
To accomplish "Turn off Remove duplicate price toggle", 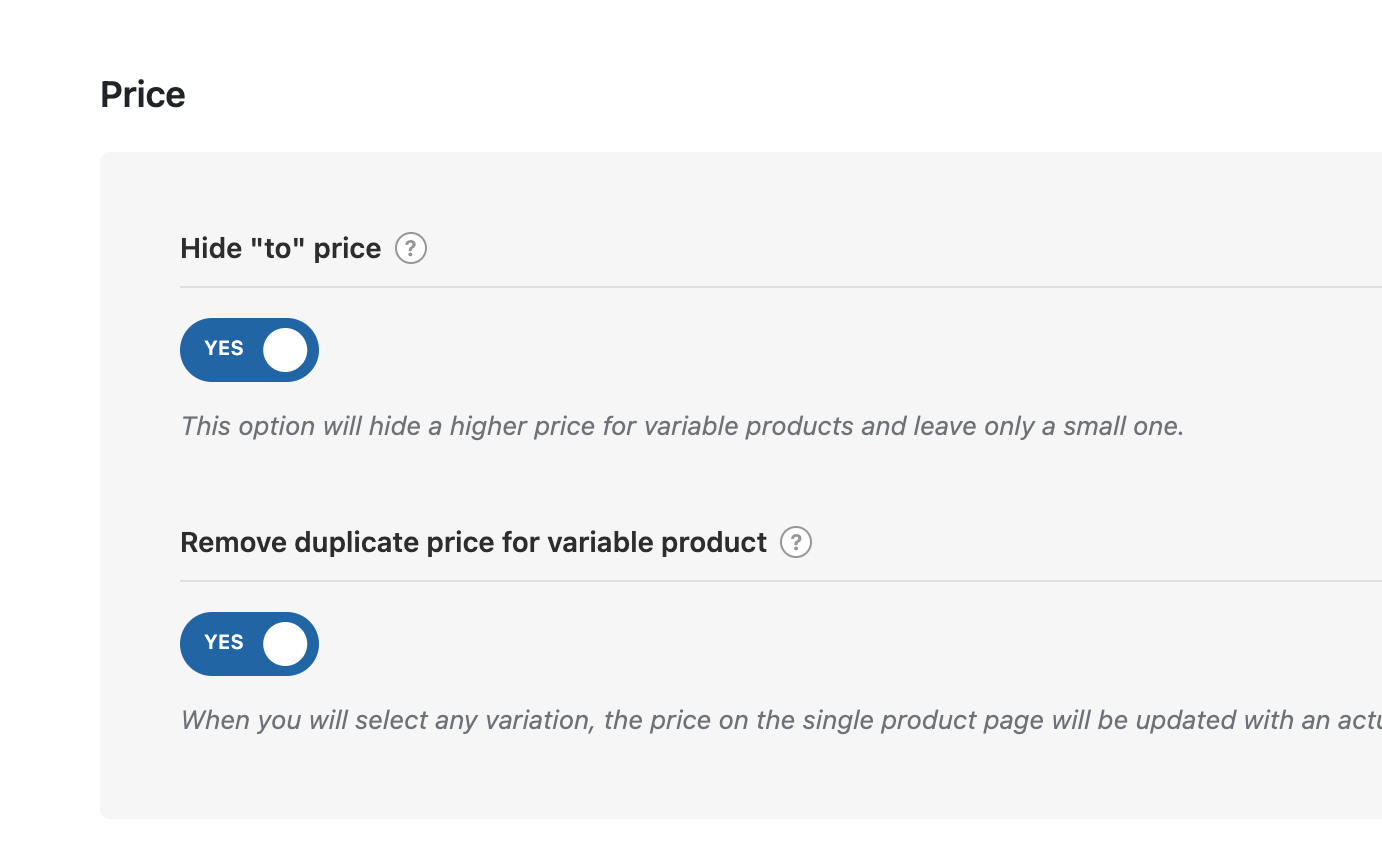I will tap(249, 644).
